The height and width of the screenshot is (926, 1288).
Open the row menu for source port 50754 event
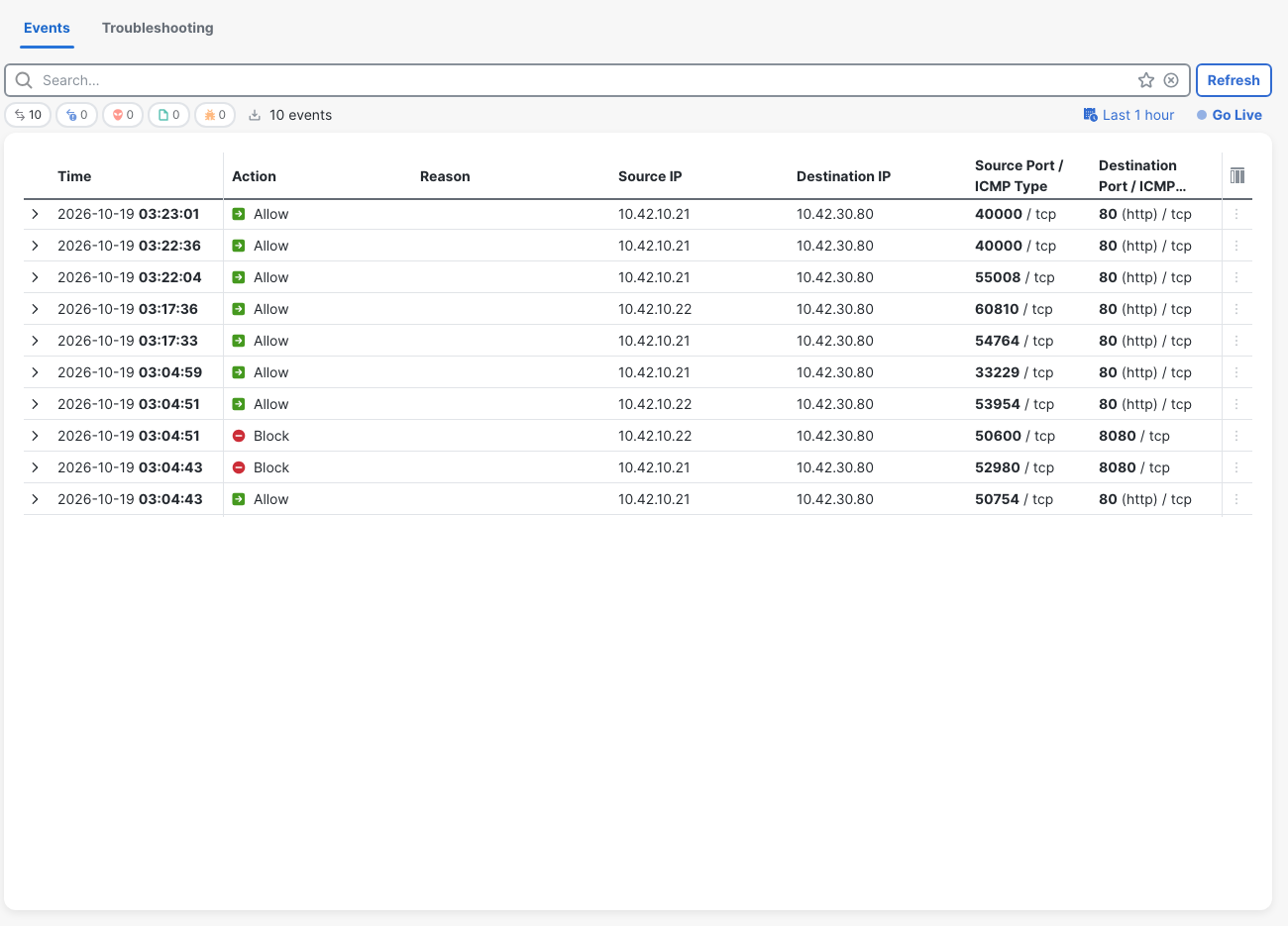pos(1236,499)
